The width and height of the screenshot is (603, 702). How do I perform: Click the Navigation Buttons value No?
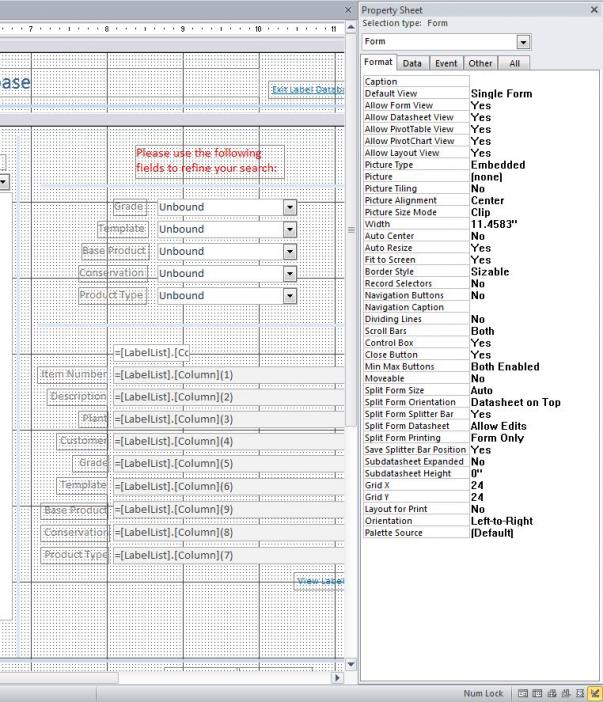(478, 295)
